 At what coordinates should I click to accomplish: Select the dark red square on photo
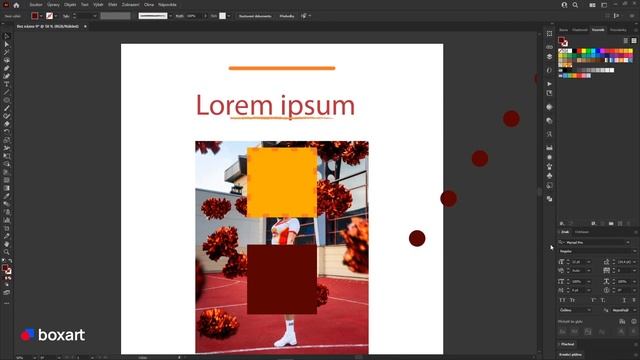pos(282,279)
